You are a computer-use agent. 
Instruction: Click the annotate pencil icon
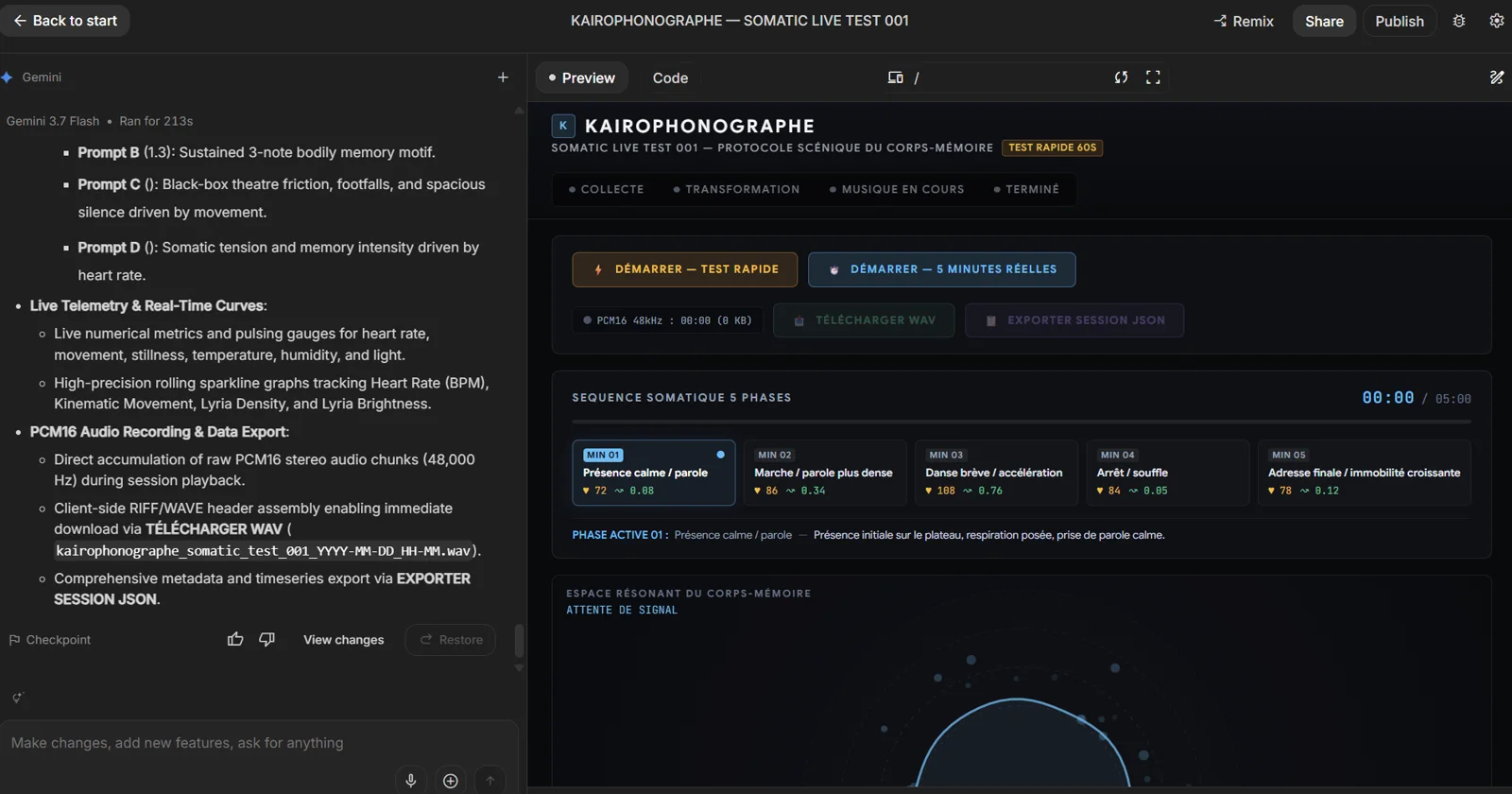point(1497,78)
